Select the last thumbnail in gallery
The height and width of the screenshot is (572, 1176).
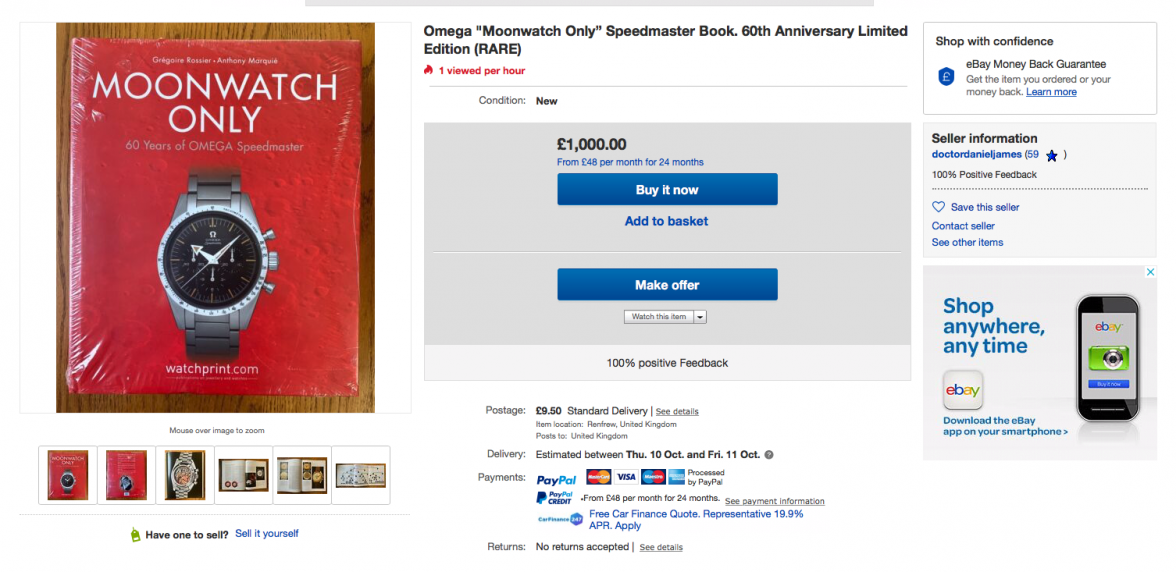click(x=361, y=475)
